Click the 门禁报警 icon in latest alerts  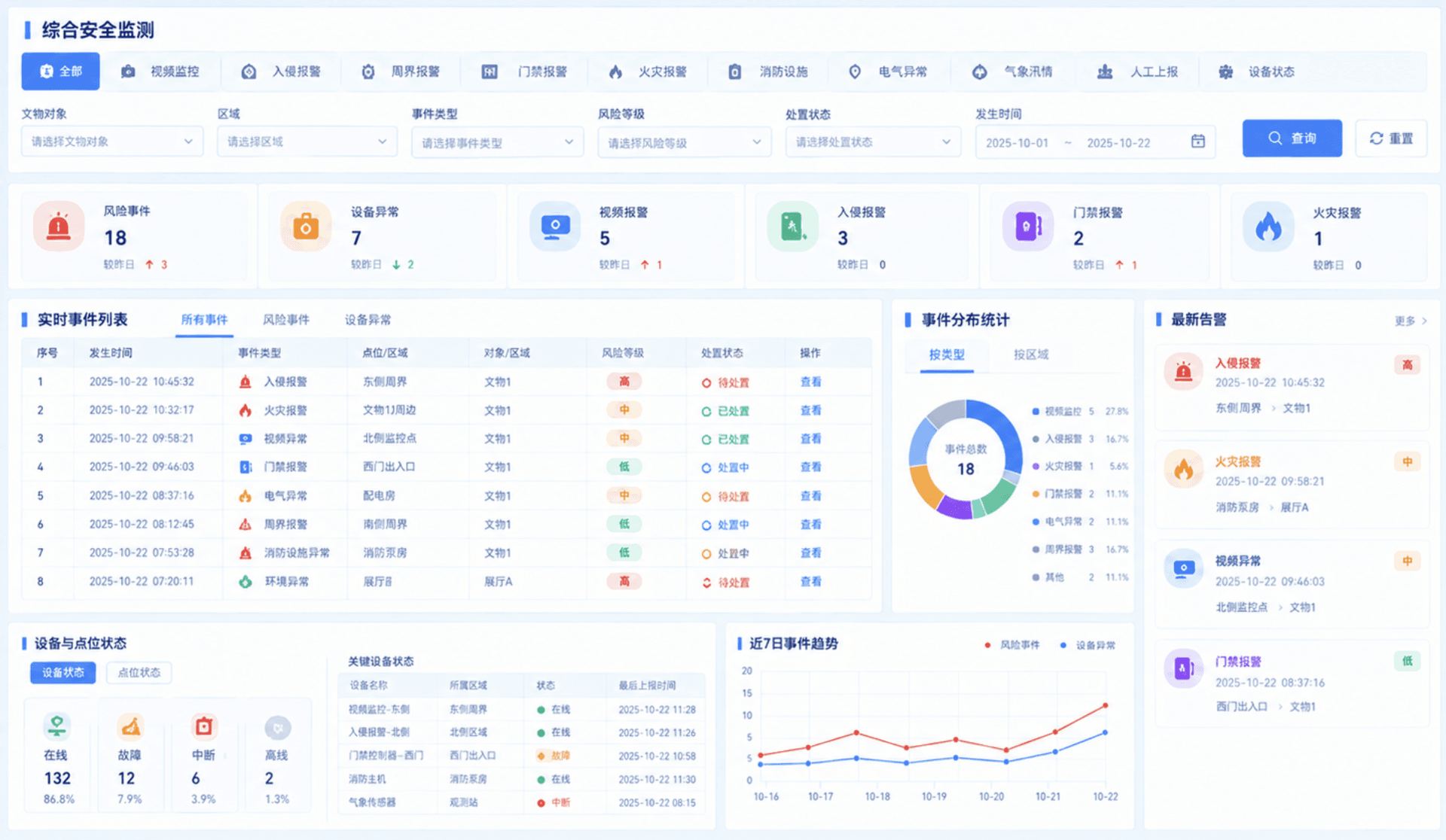(x=1183, y=668)
